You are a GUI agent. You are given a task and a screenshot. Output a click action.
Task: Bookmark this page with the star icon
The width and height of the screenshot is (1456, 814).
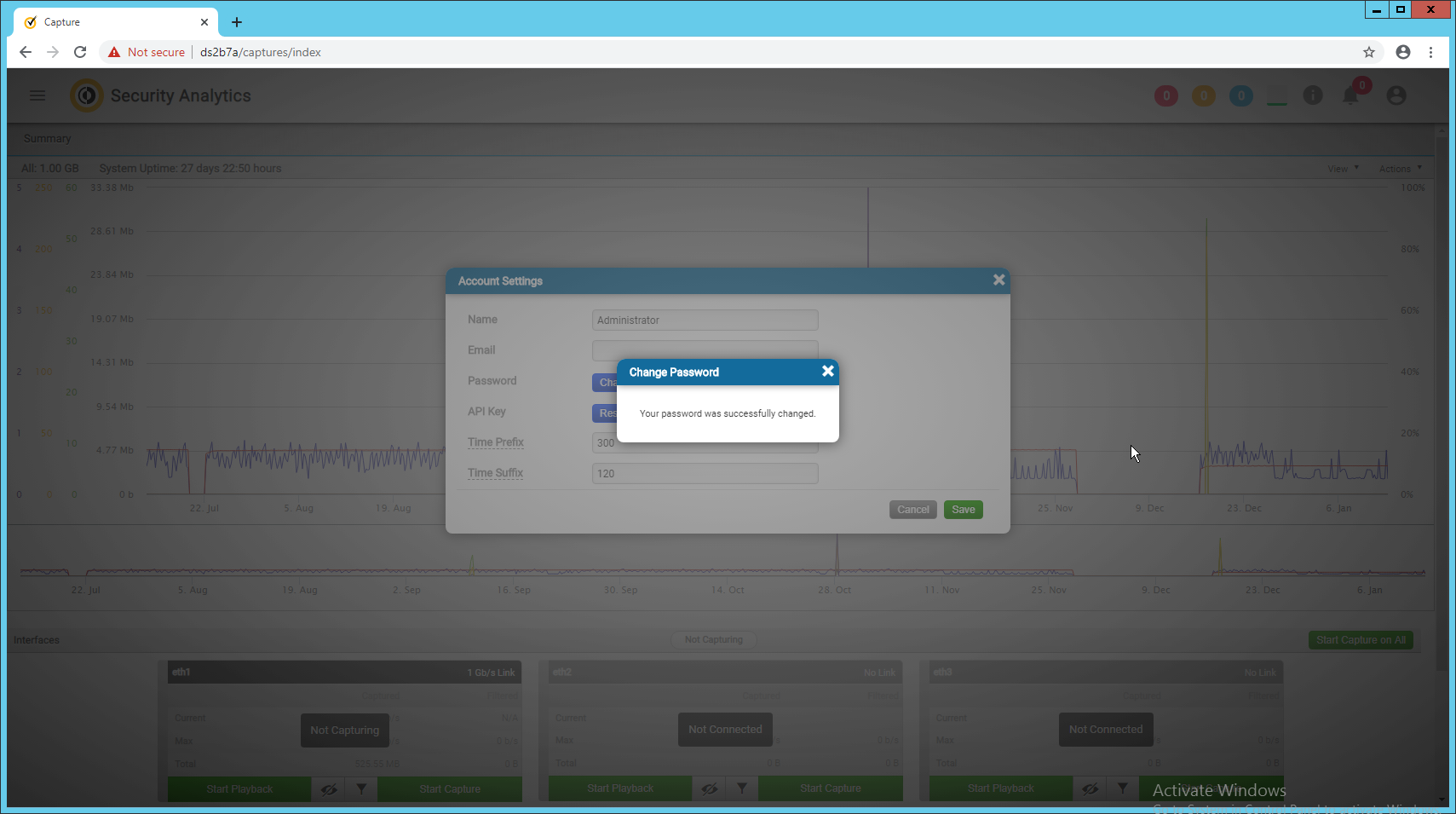(1369, 52)
